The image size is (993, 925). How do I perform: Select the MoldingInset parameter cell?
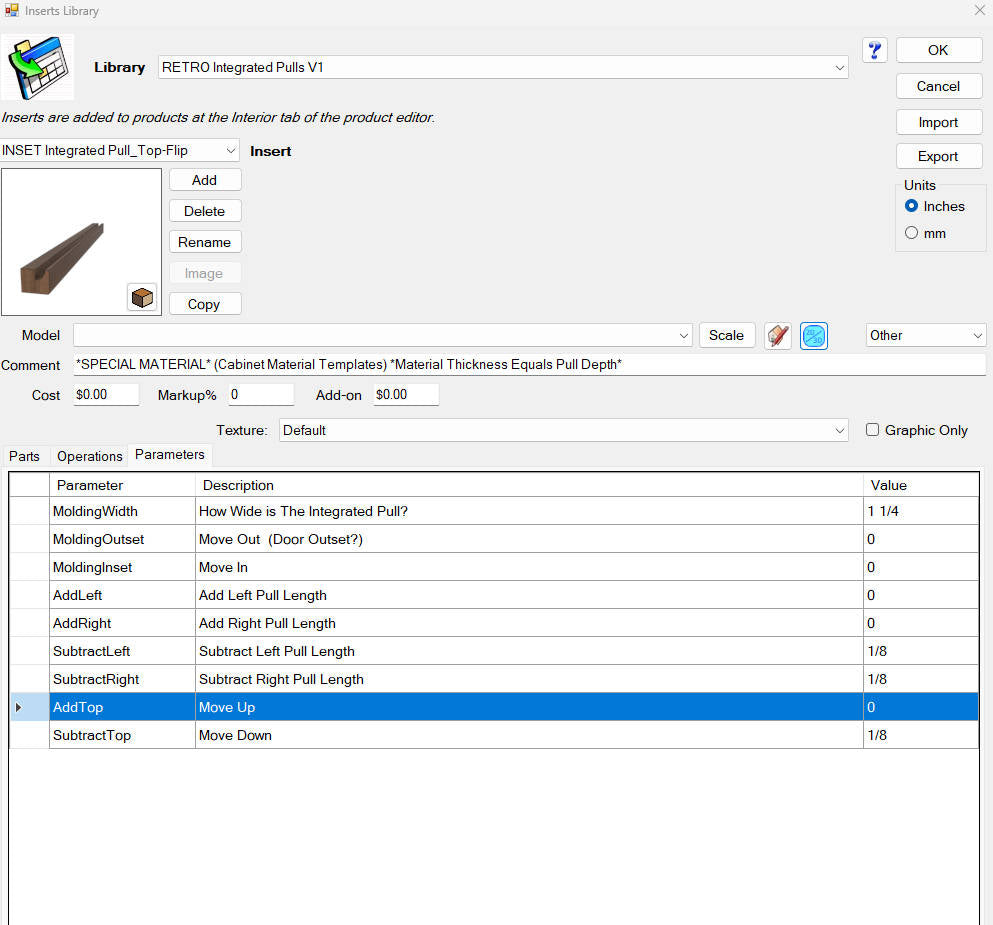pos(122,567)
